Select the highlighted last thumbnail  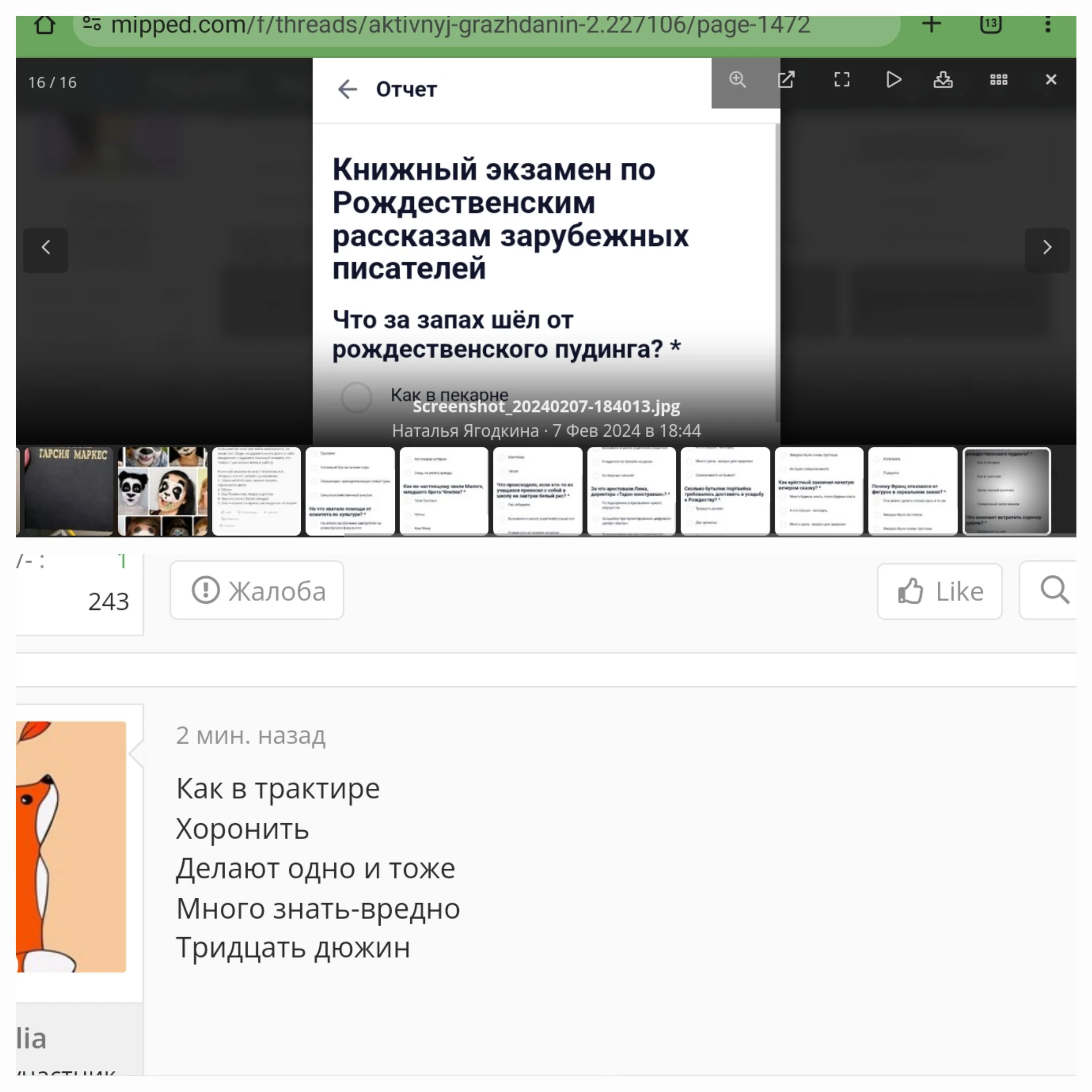point(1007,491)
